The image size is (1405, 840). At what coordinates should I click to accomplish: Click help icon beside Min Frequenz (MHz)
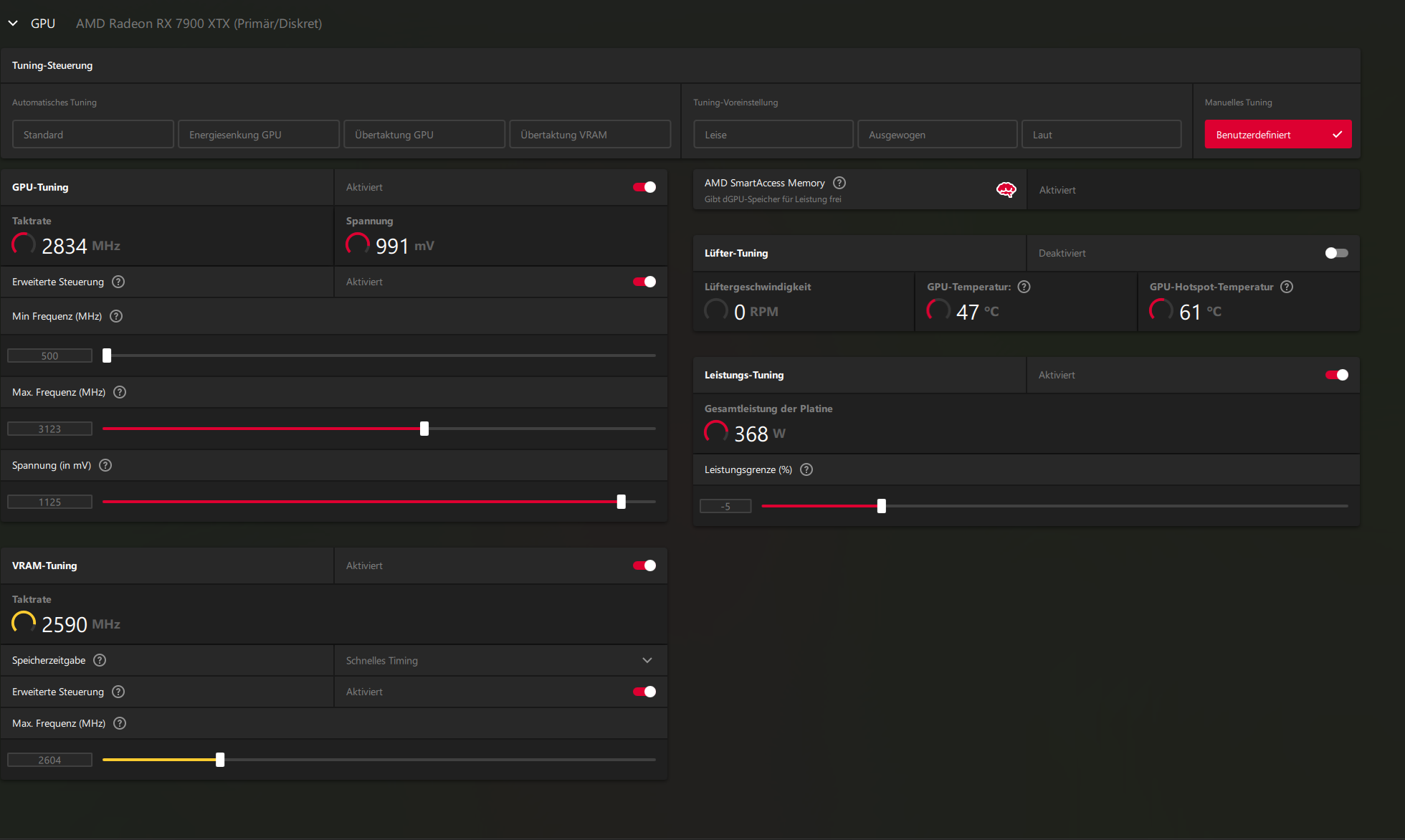click(116, 316)
